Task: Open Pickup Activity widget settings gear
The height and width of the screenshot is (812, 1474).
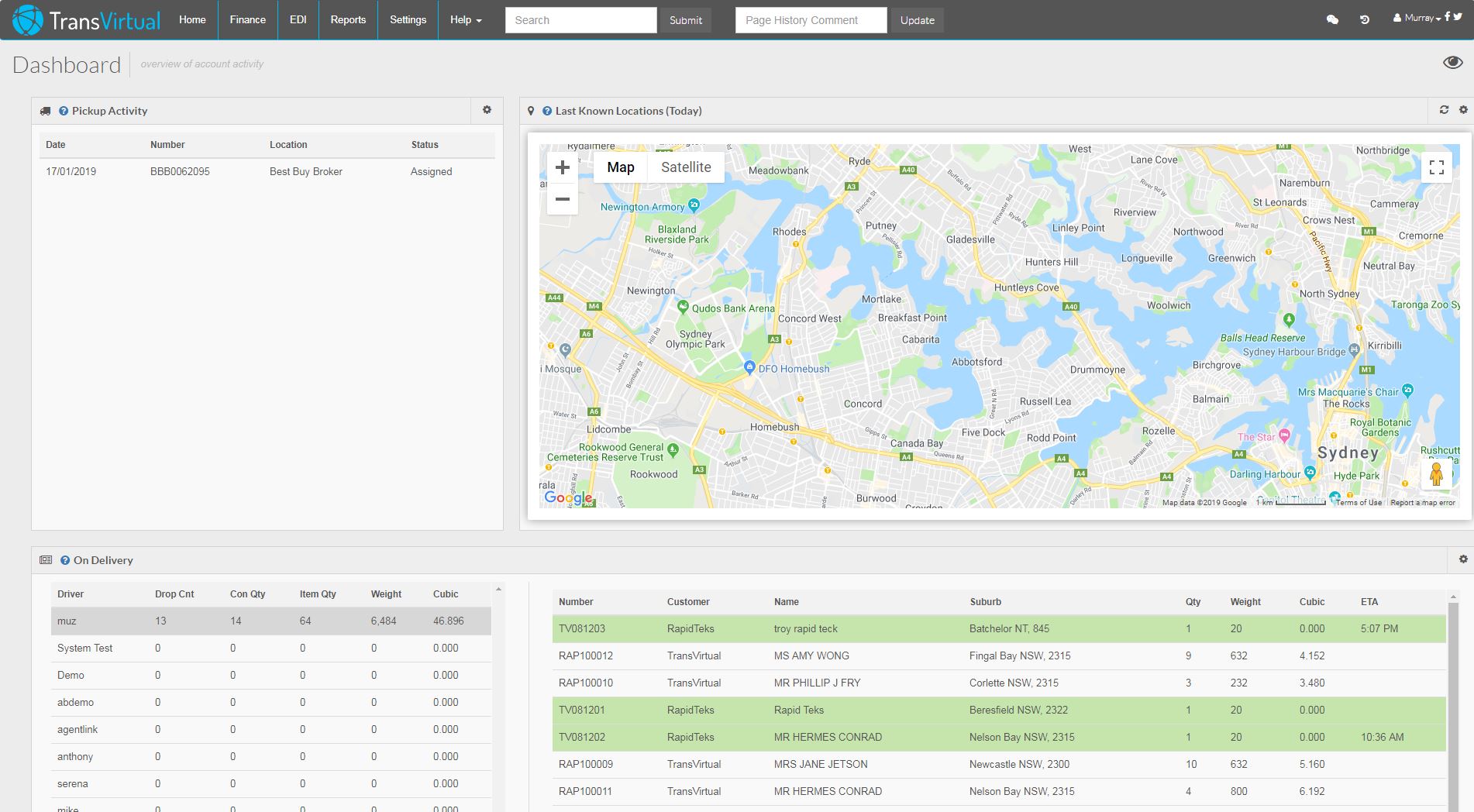Action: 487,111
